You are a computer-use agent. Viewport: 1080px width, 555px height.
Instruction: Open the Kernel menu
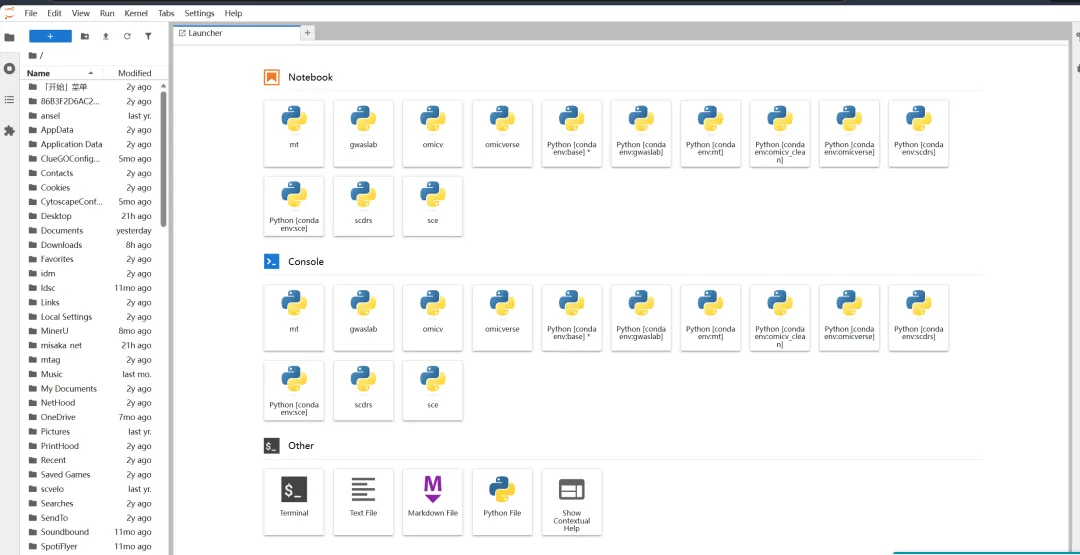pos(136,13)
